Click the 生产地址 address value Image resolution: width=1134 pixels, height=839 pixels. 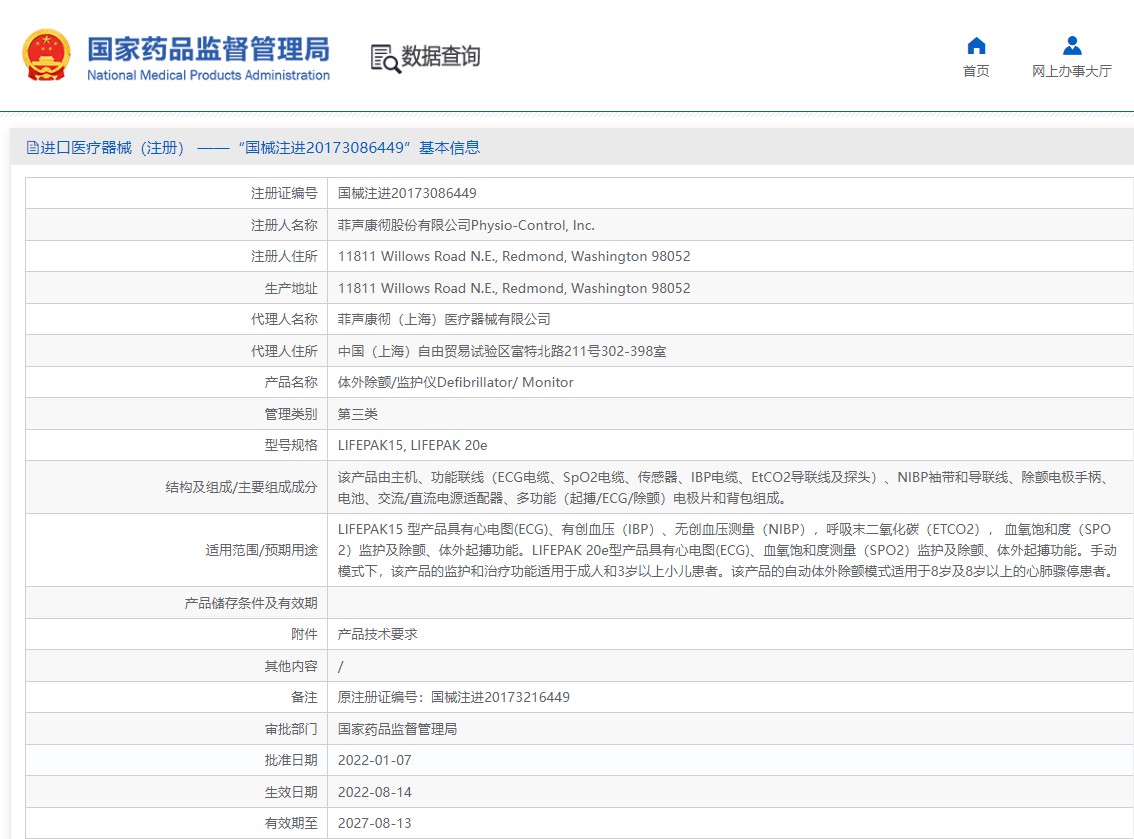point(514,288)
